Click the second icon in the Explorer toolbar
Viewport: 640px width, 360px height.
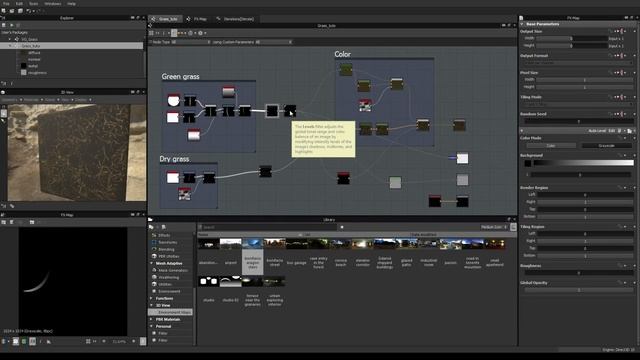[x=11, y=25]
